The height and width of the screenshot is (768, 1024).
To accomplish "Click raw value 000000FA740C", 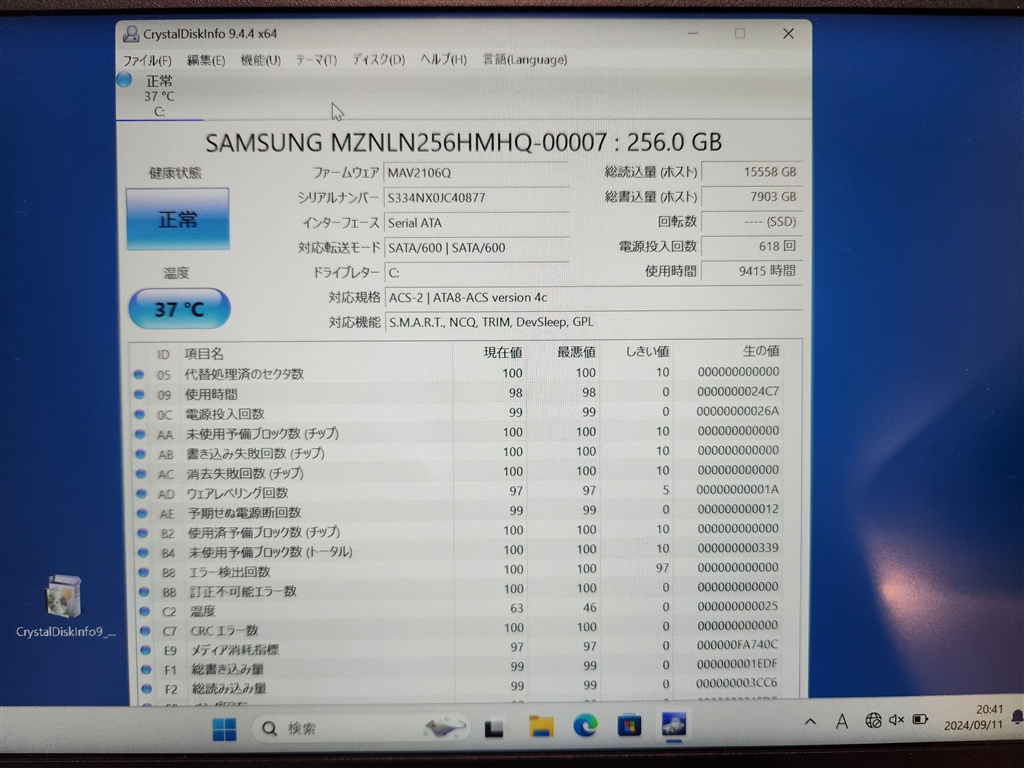I will point(737,645).
